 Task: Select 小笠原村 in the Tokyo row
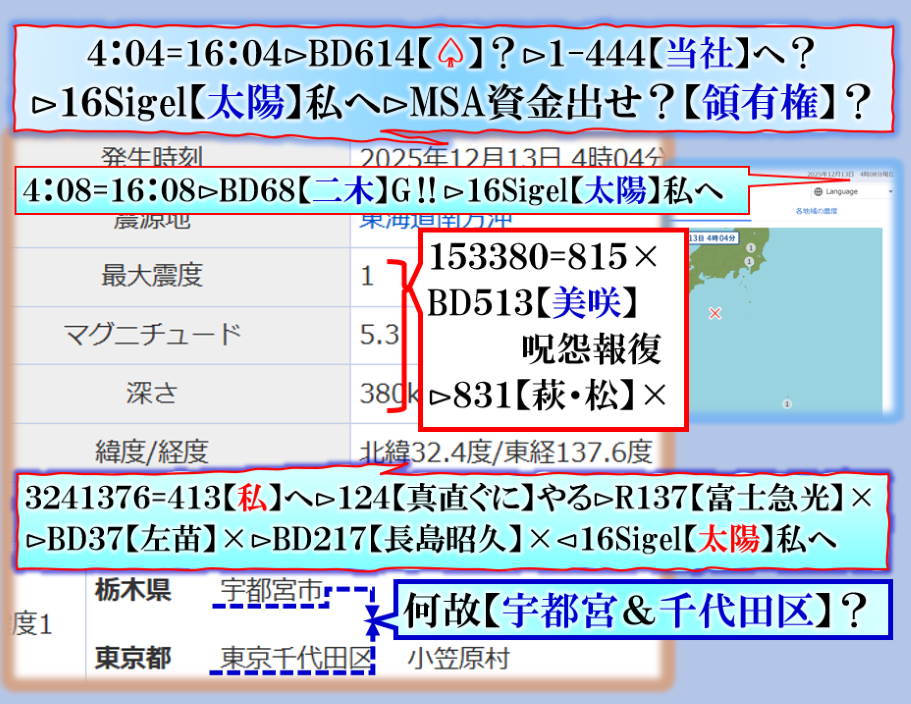[458, 659]
